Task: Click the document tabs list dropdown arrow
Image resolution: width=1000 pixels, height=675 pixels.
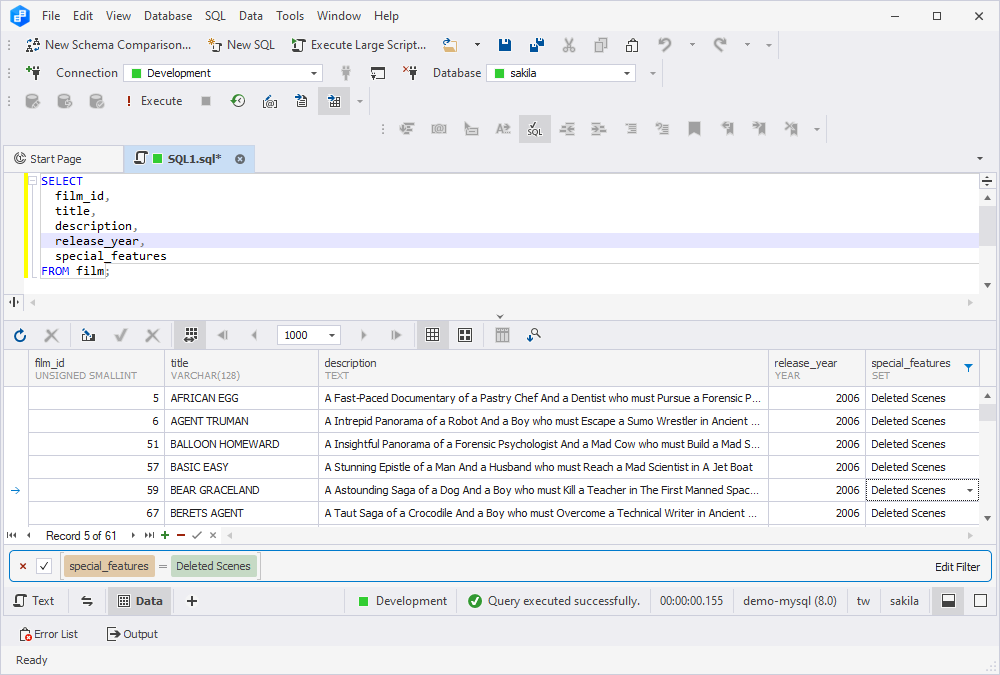Action: [x=980, y=159]
